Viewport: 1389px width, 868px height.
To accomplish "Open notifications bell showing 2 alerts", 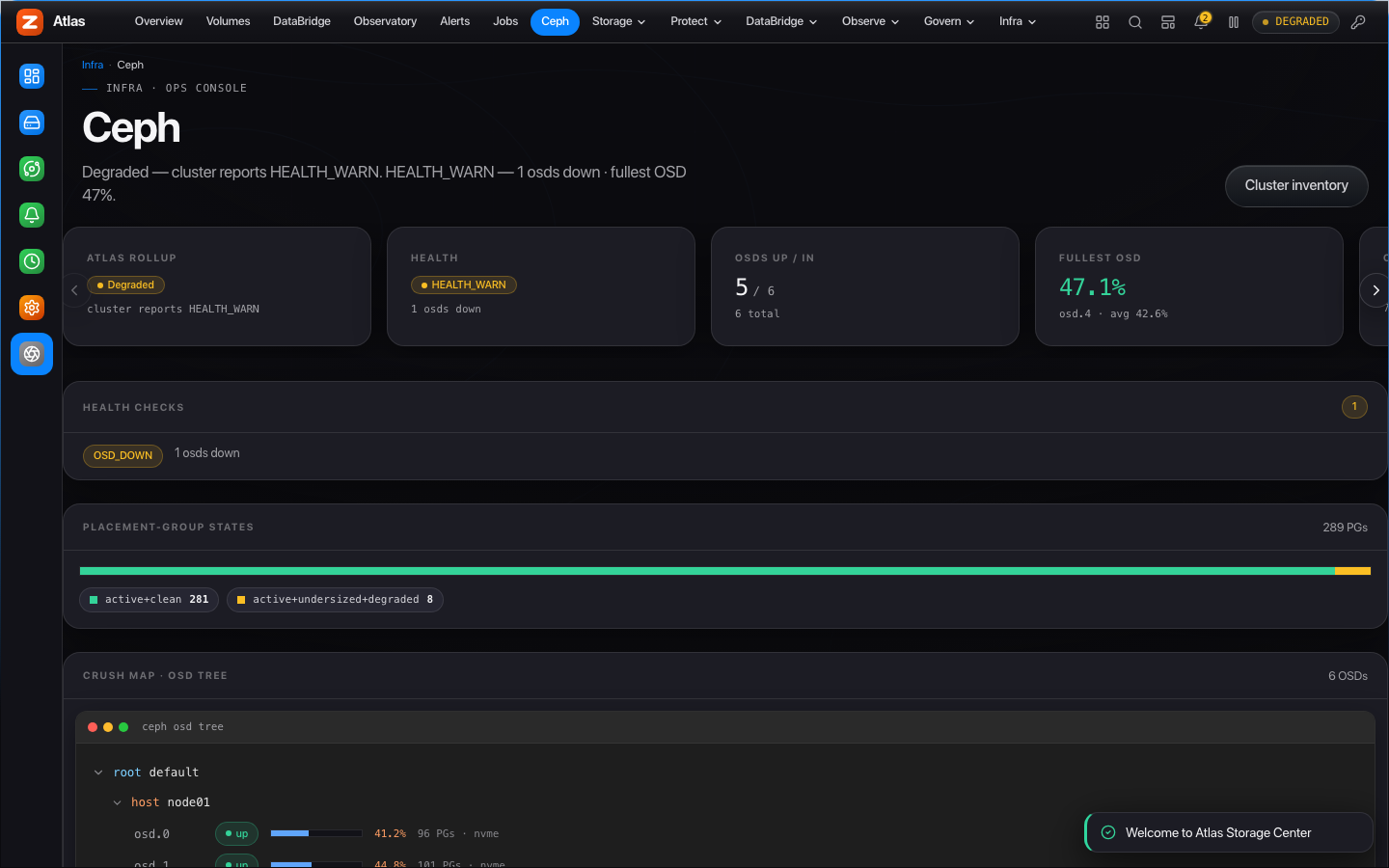I will 1201,21.
